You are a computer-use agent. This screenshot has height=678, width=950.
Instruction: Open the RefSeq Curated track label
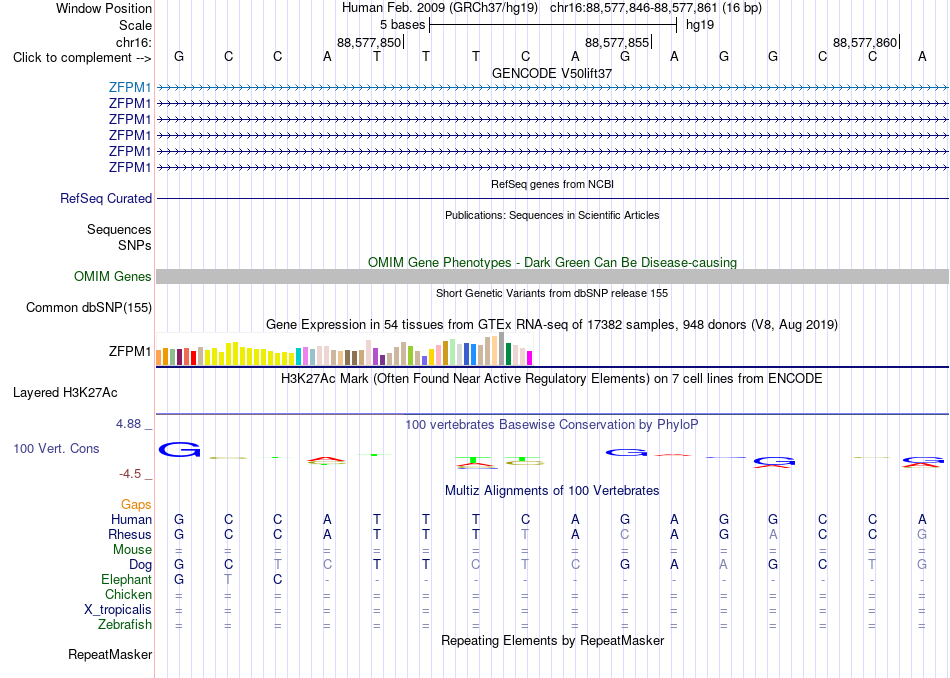(x=105, y=198)
